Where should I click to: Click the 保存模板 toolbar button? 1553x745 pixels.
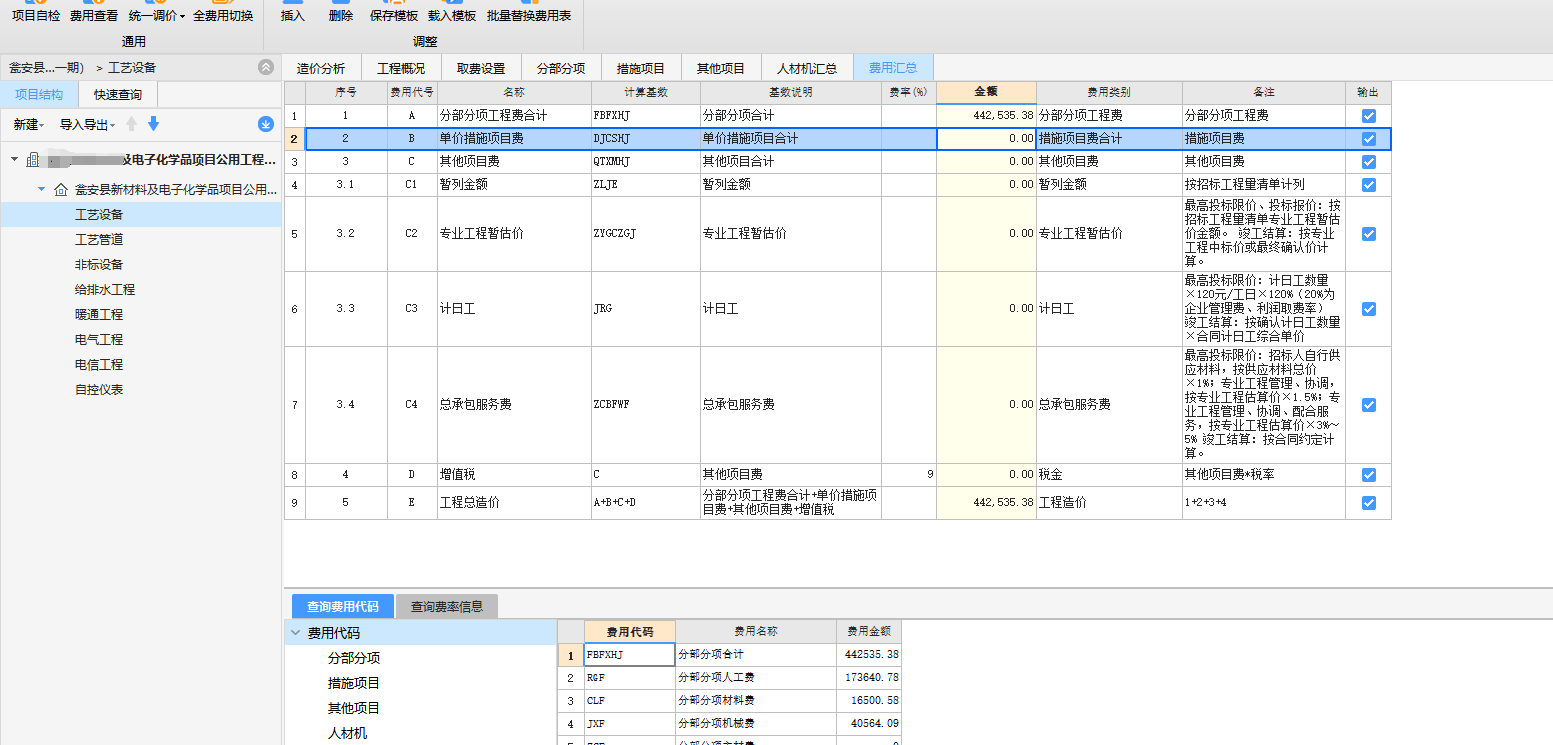pyautogui.click(x=394, y=12)
